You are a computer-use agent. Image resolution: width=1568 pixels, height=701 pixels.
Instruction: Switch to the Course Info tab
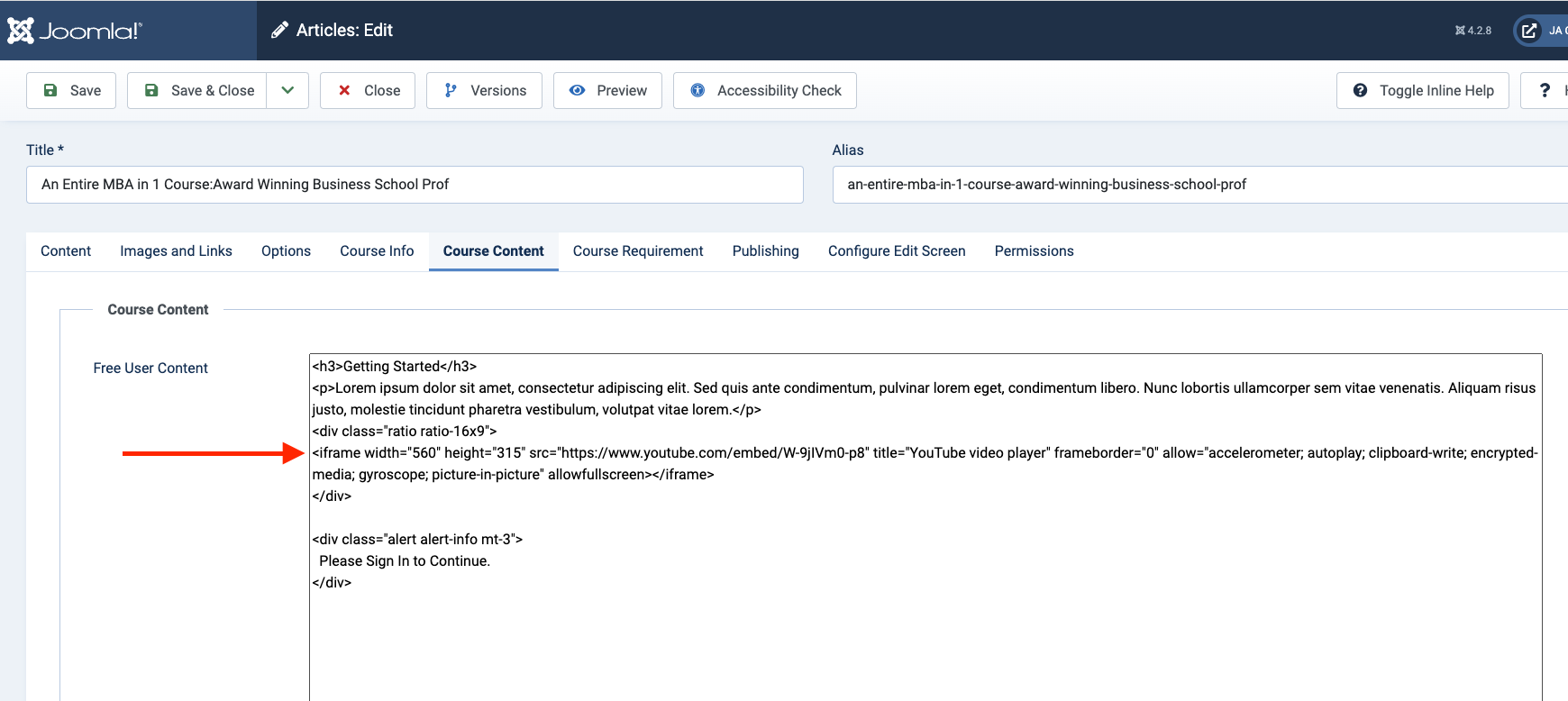click(377, 251)
